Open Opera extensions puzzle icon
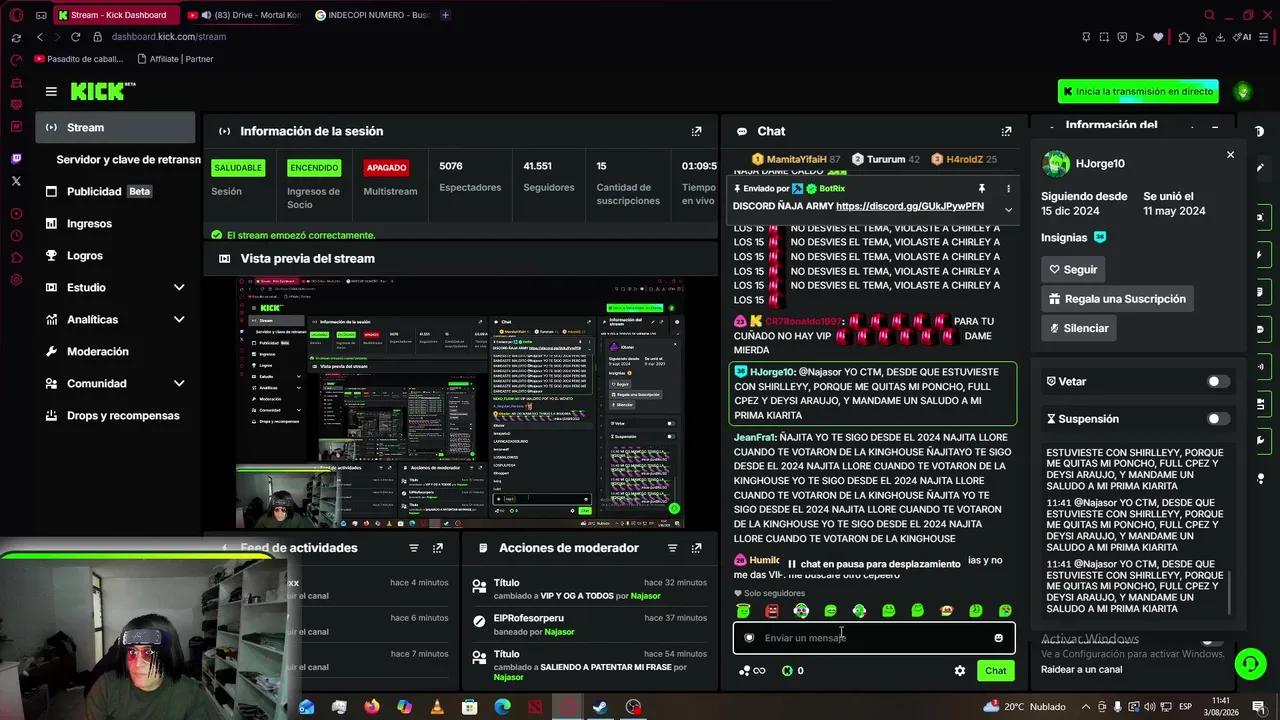The width and height of the screenshot is (1280, 720). pos(1184,37)
